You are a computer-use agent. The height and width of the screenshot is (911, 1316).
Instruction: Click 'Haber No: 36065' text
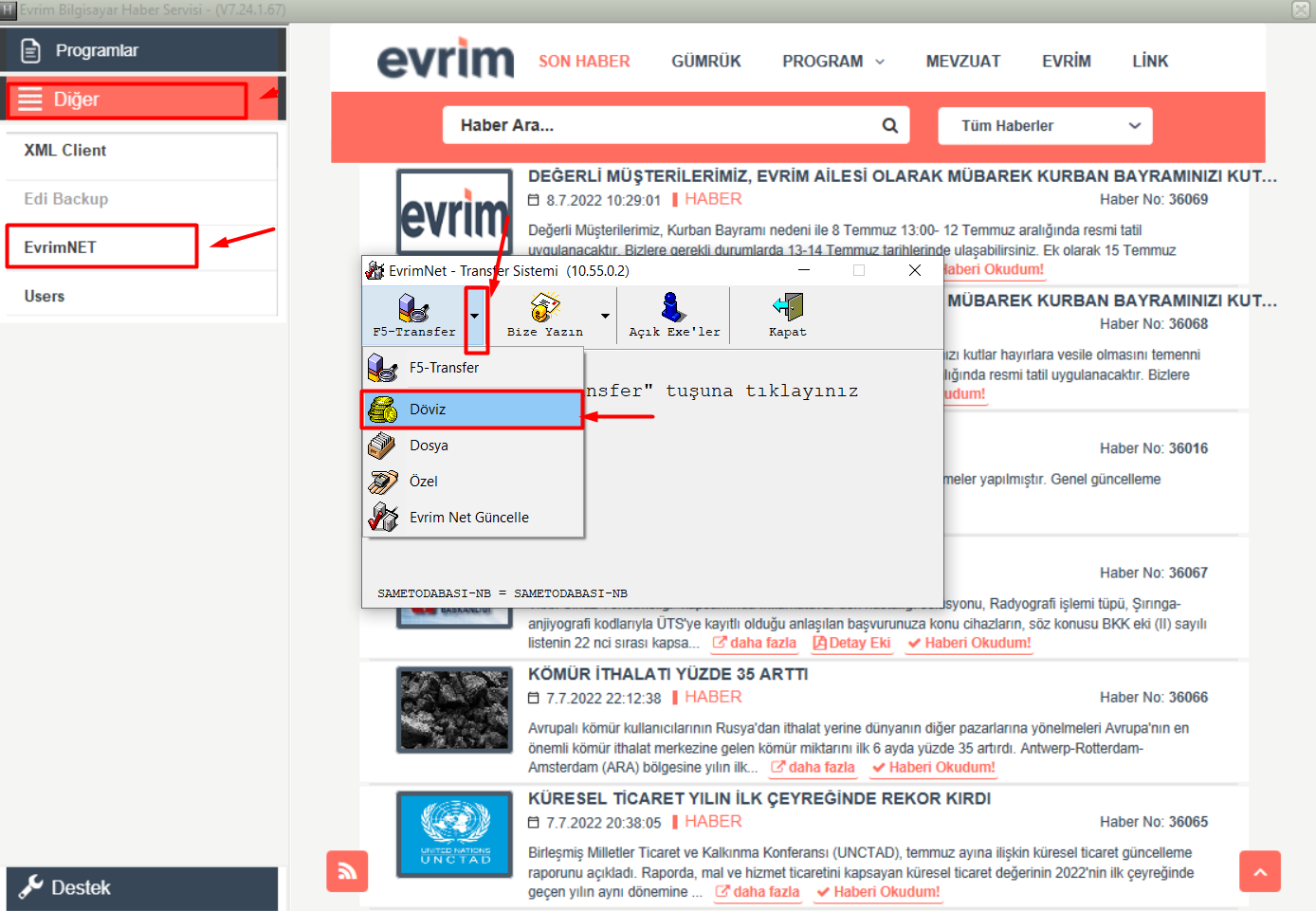click(1154, 822)
